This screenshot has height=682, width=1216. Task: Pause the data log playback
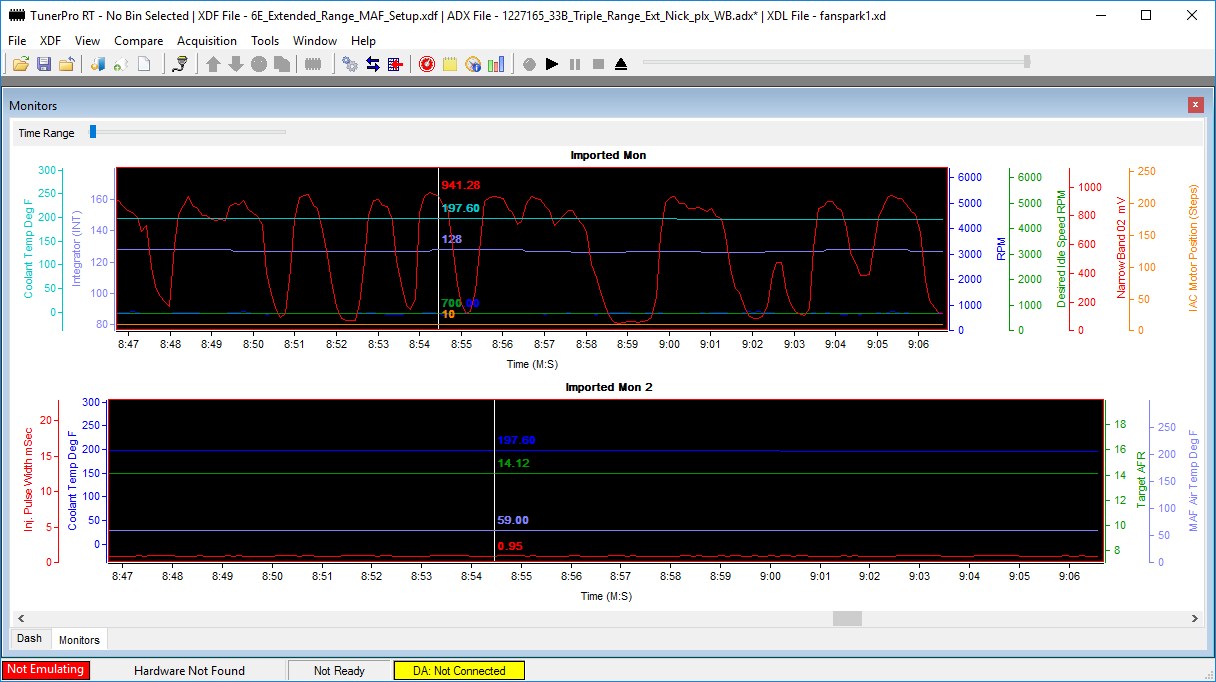tap(576, 63)
